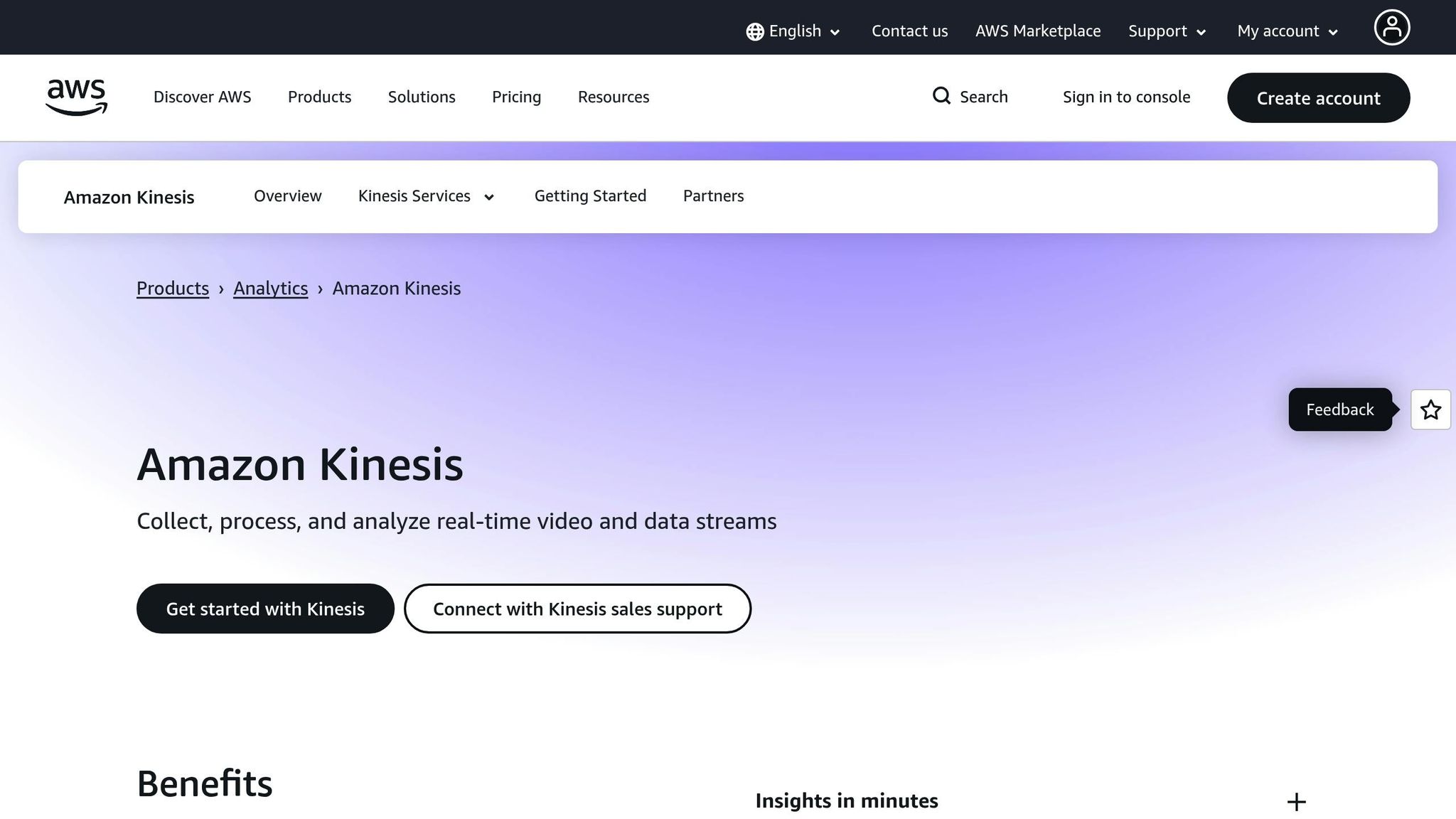
Task: Click the AWS logo
Action: (x=76, y=97)
